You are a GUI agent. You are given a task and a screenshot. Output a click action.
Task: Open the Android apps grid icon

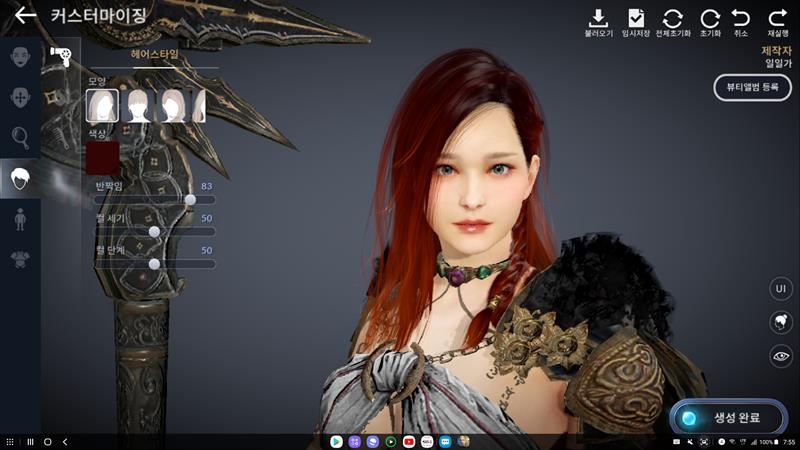pyautogui.click(x=10, y=442)
